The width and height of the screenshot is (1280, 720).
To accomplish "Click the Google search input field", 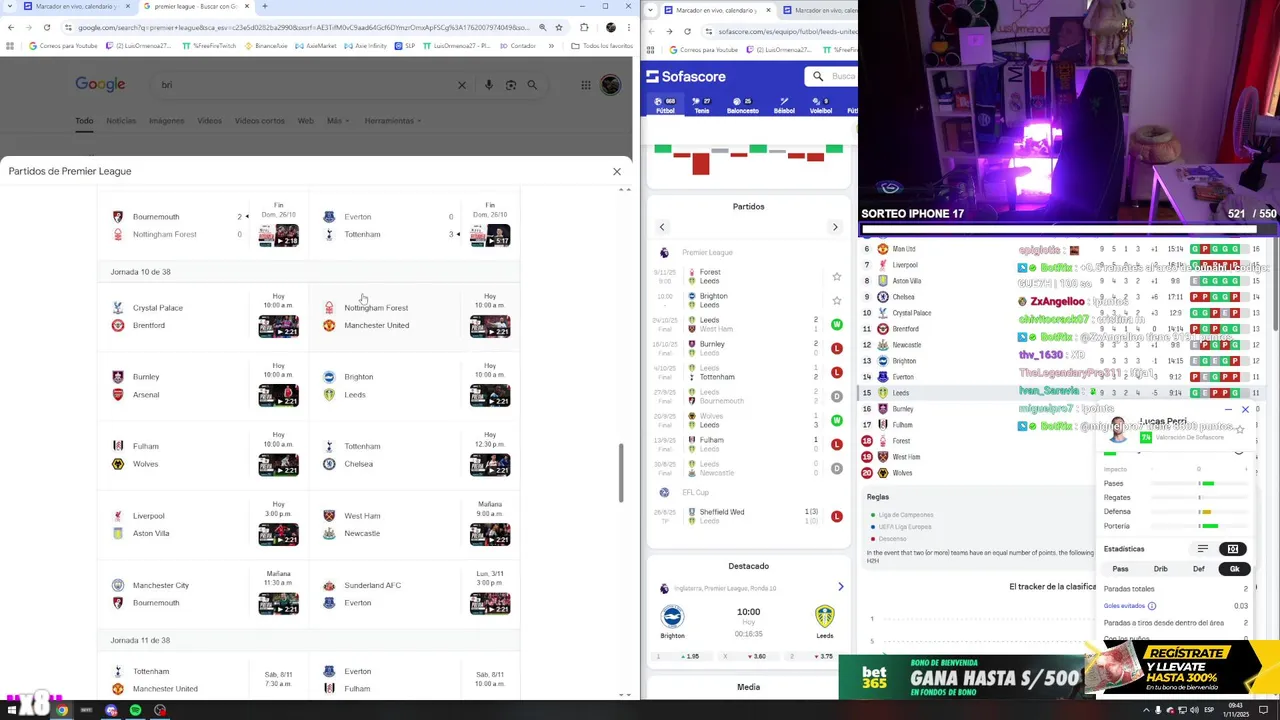I will (x=305, y=85).
